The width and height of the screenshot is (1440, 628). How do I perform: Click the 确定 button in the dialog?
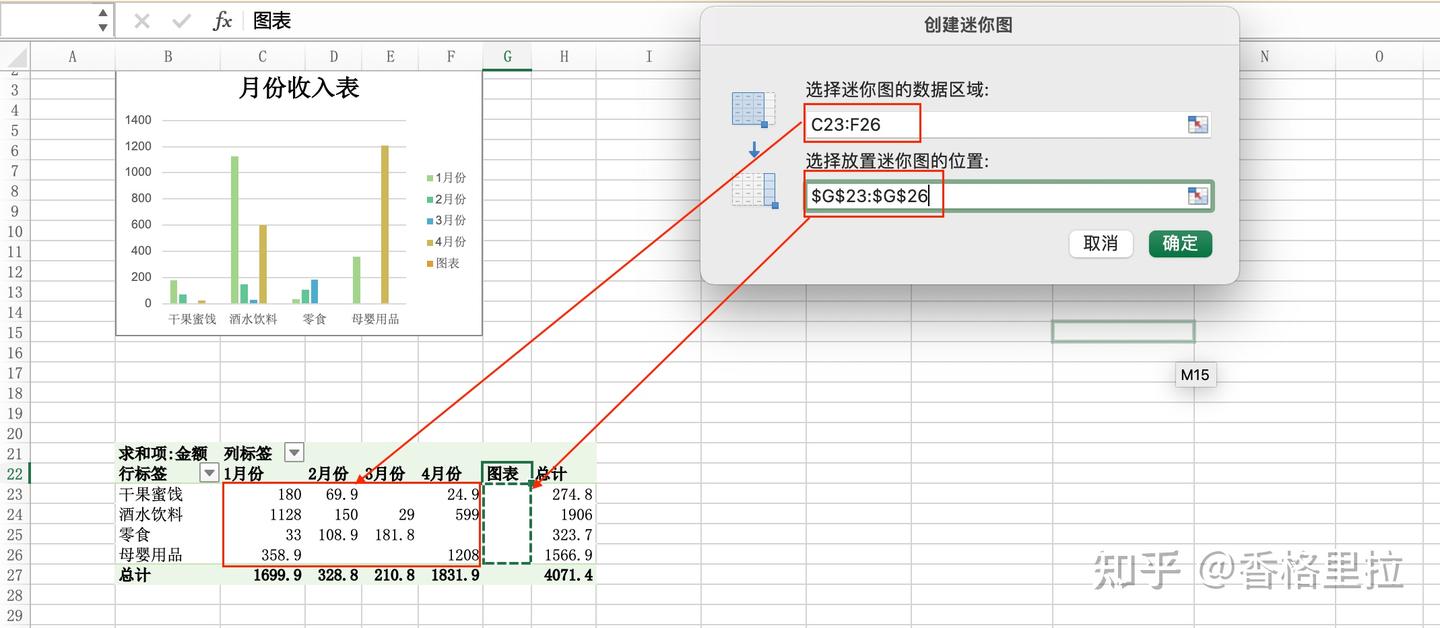click(1180, 243)
